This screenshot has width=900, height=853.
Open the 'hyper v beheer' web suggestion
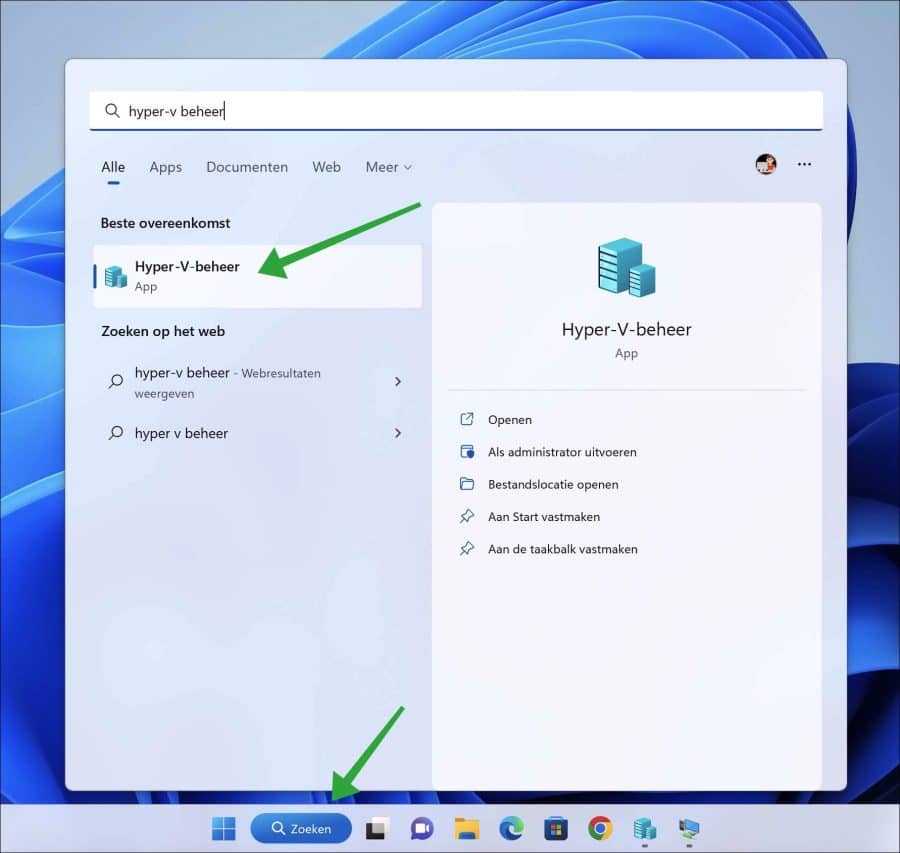click(257, 433)
